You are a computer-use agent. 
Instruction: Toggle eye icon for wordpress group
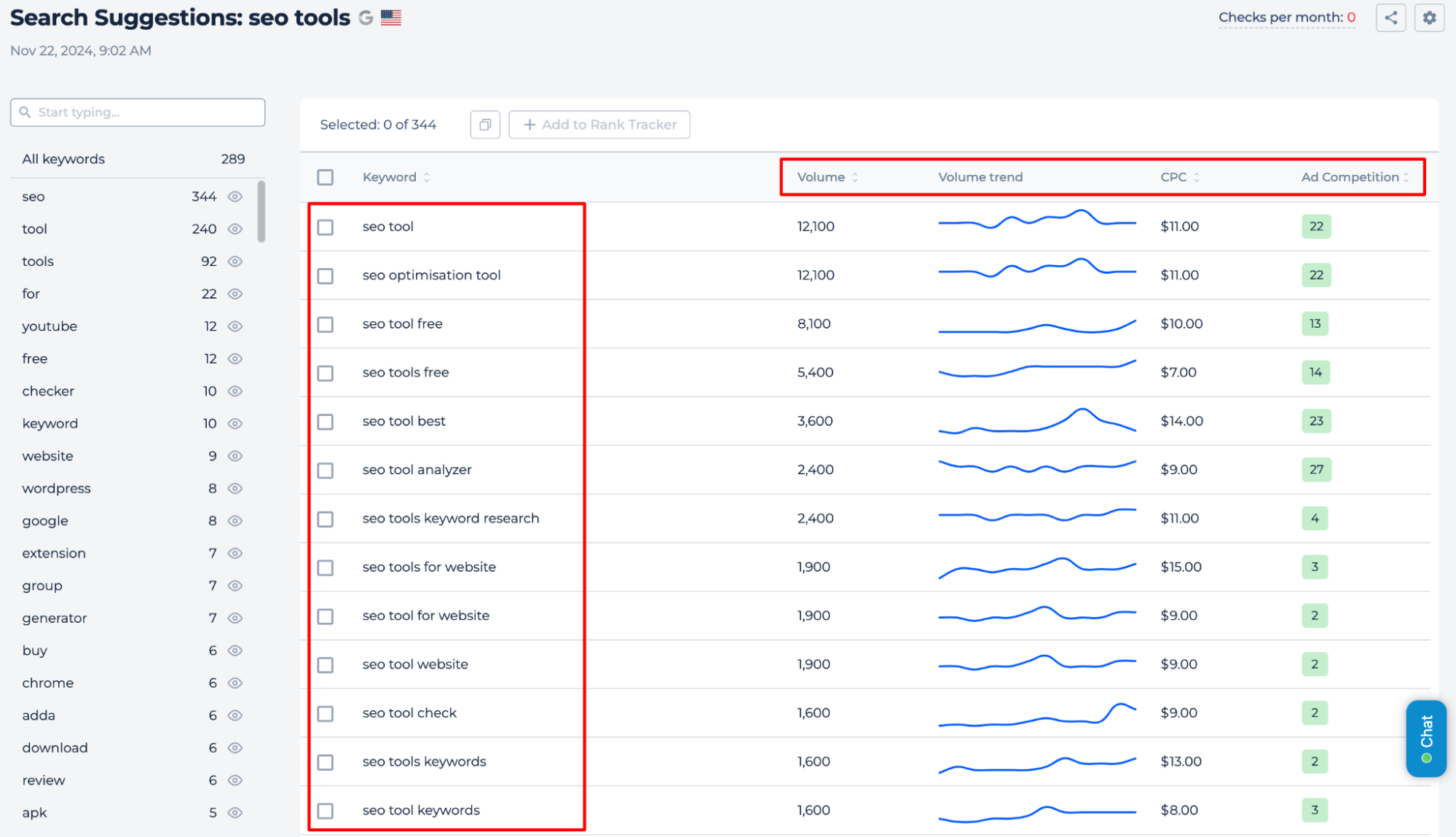[x=235, y=488]
